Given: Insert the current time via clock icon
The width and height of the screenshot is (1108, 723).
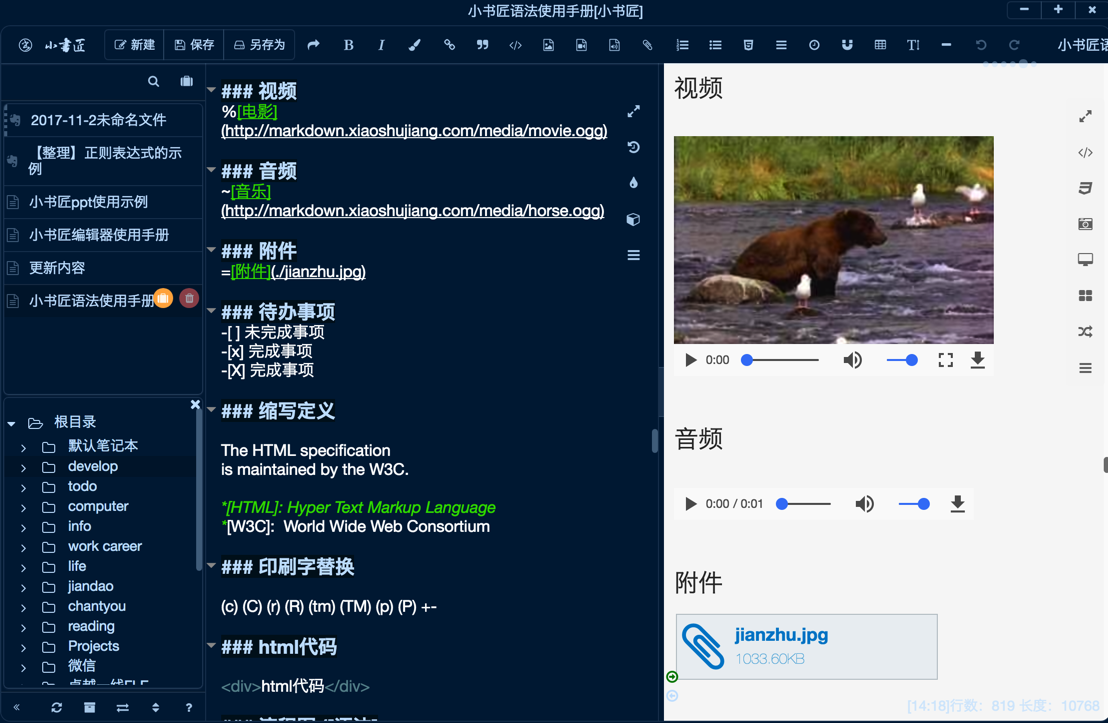Looking at the screenshot, I should pyautogui.click(x=814, y=45).
